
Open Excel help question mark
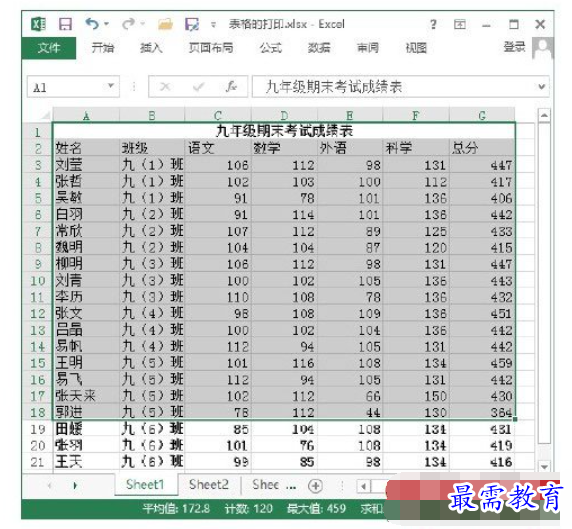(x=433, y=24)
